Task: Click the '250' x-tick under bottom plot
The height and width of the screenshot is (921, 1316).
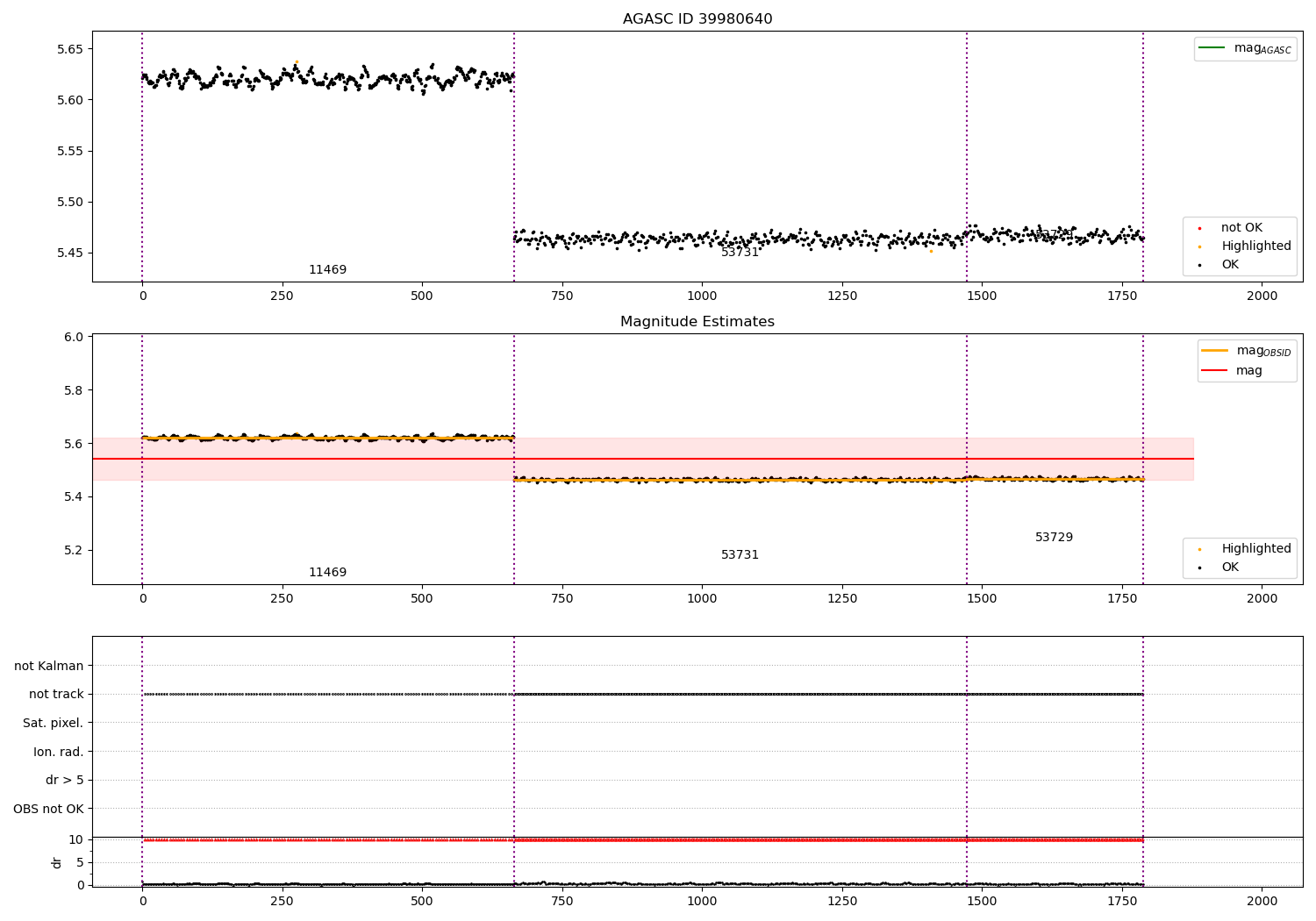Action: (282, 901)
